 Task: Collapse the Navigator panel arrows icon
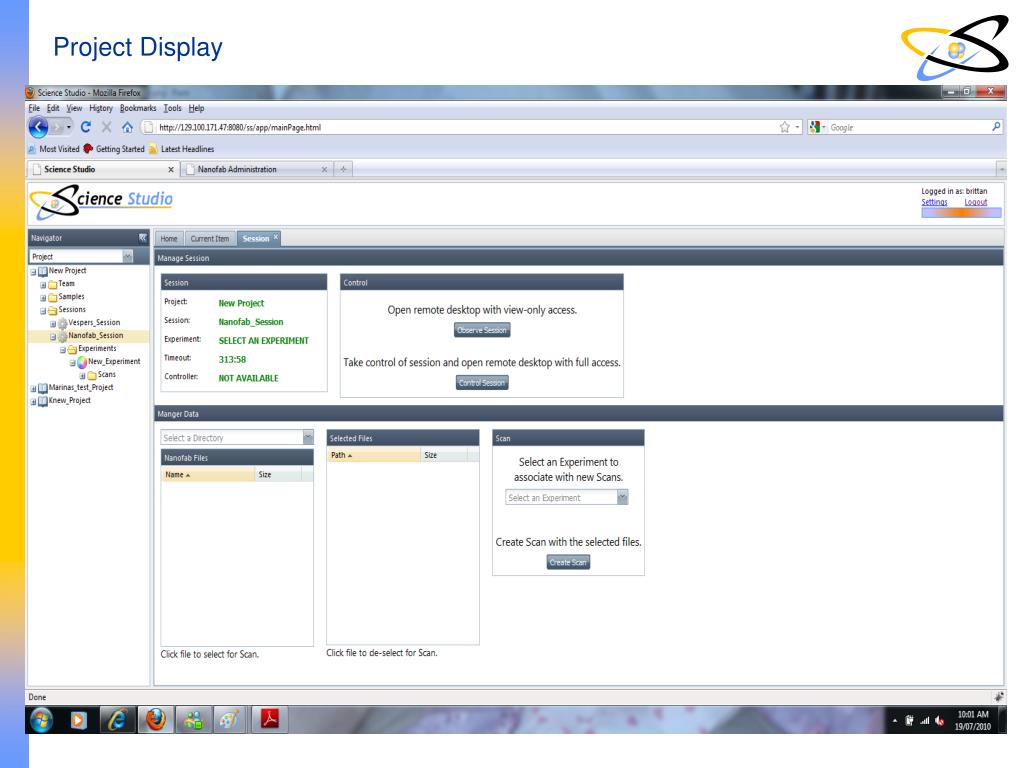click(x=142, y=238)
